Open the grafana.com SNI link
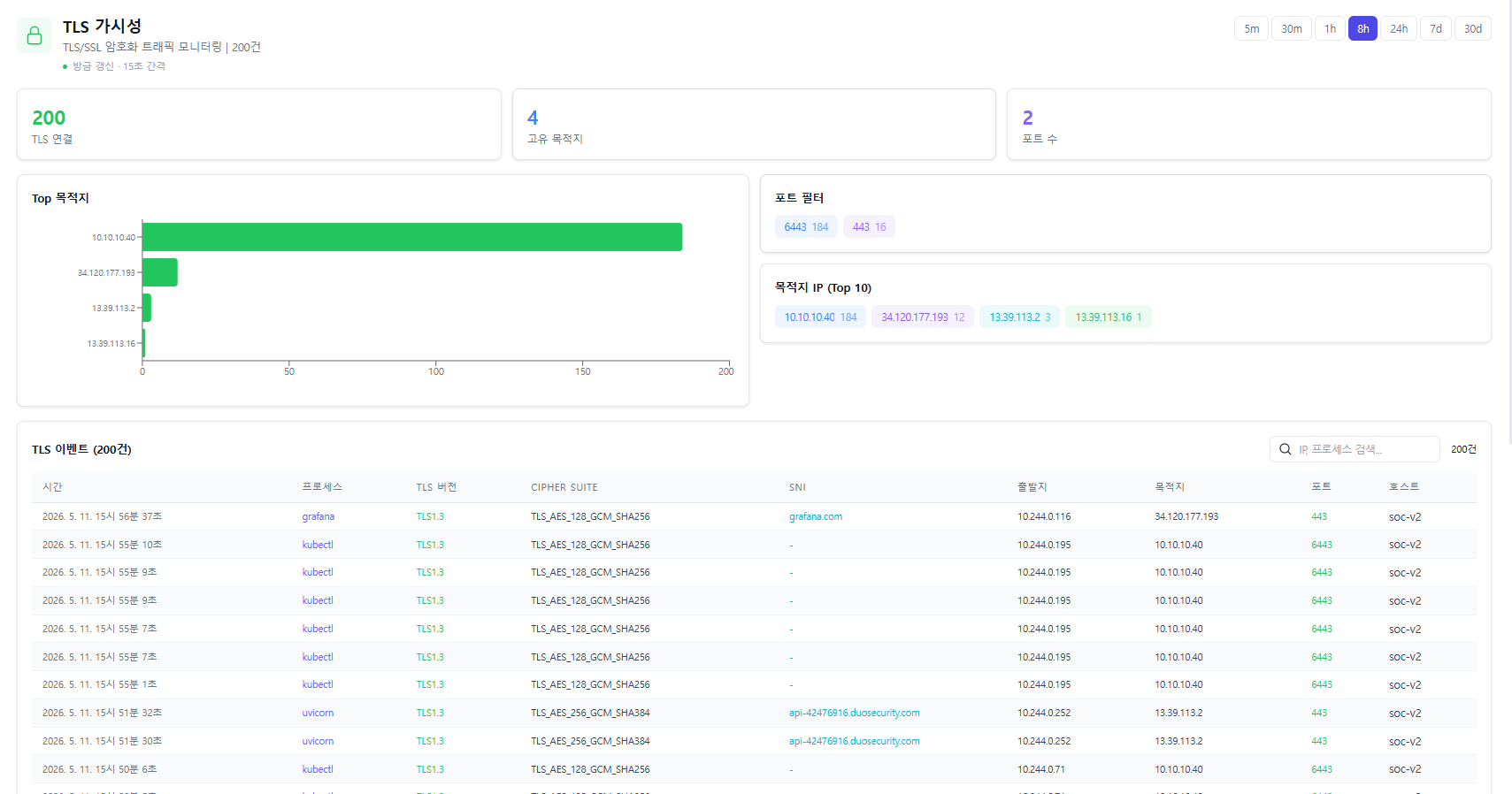Viewport: 1512px width, 794px height. click(x=816, y=516)
